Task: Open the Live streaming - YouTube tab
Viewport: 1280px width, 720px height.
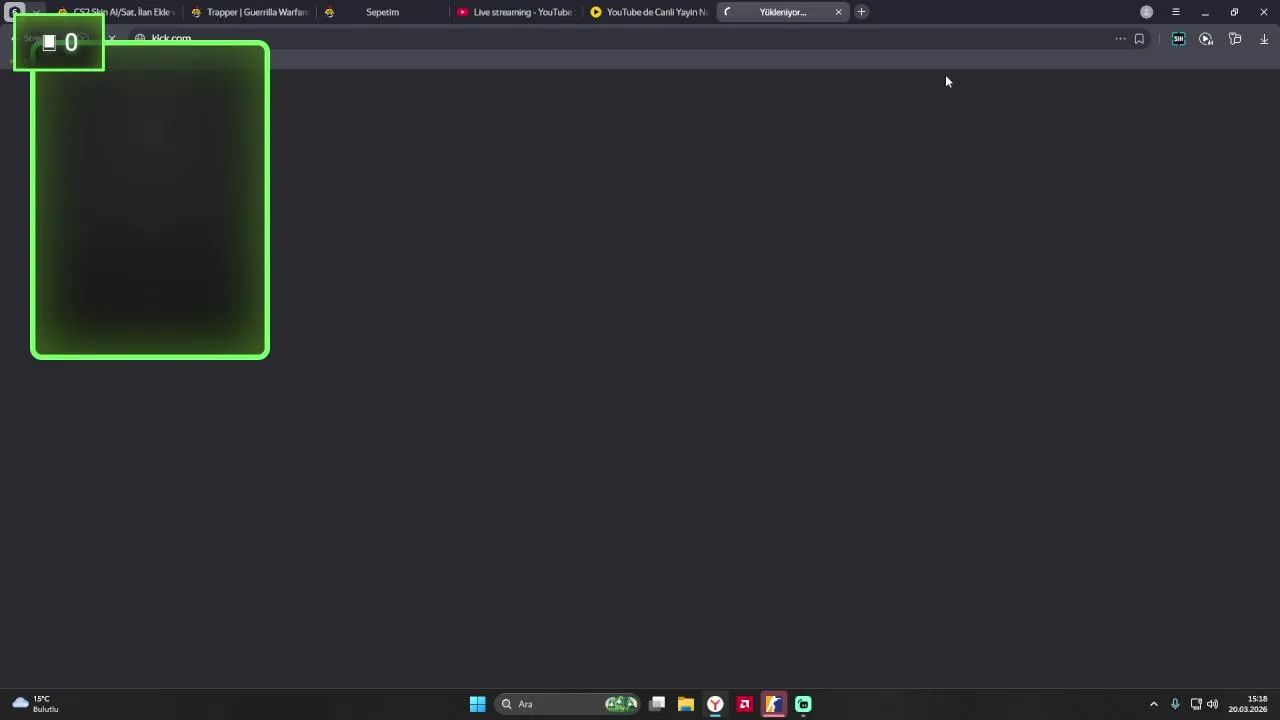Action: (514, 12)
